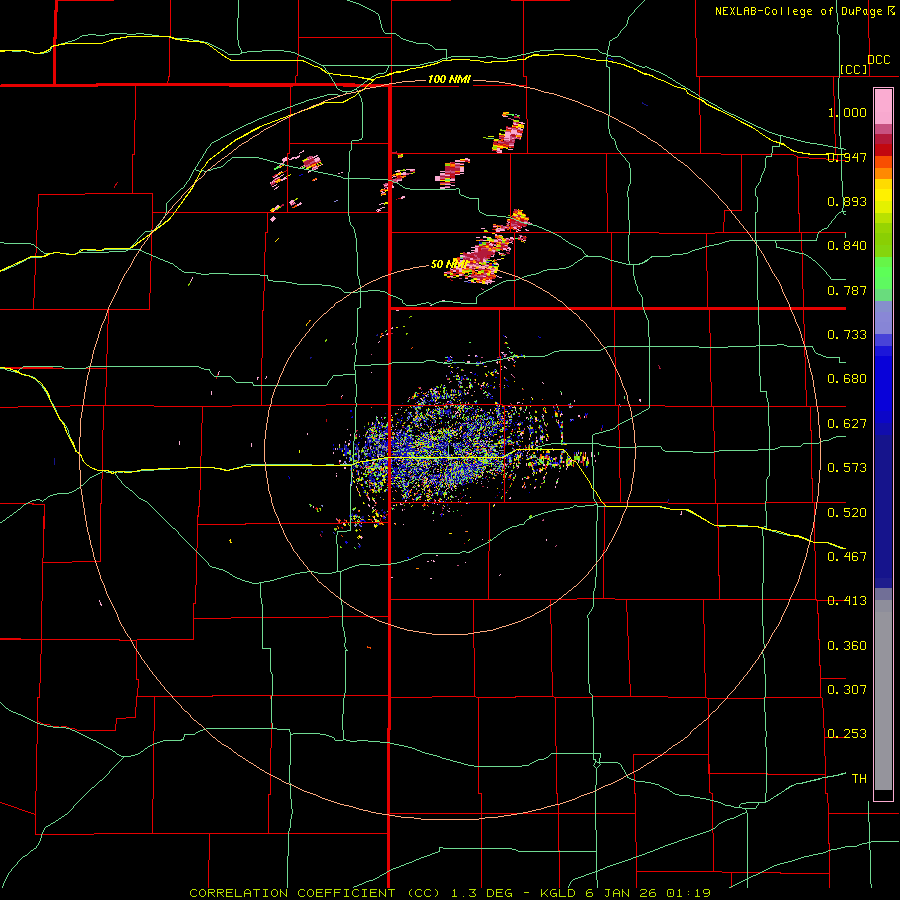The height and width of the screenshot is (900, 900).
Task: Click the TH threshold label on the scale
Action: pyautogui.click(x=859, y=779)
